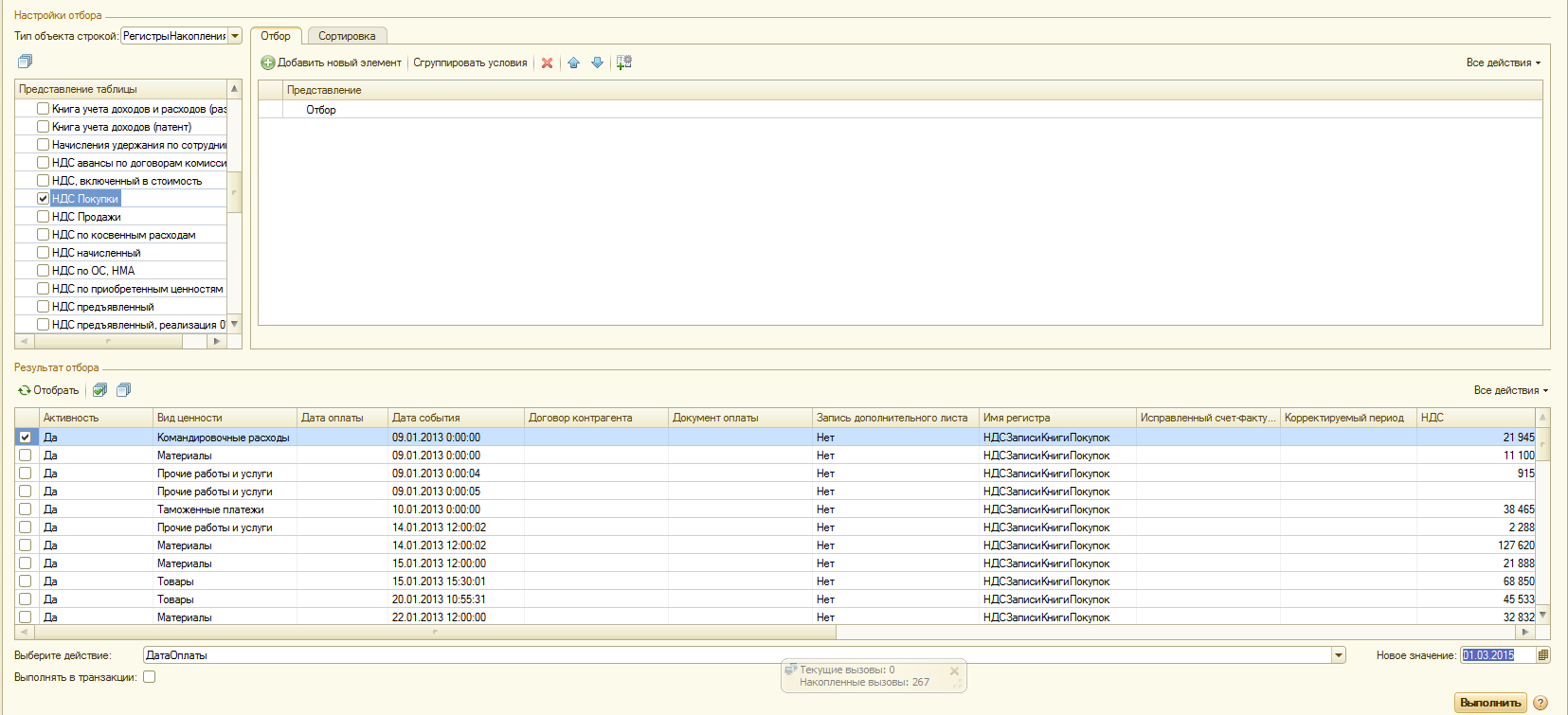Image resolution: width=1568 pixels, height=715 pixels.
Task: Close the Текущие вызовы popup
Action: point(954,670)
